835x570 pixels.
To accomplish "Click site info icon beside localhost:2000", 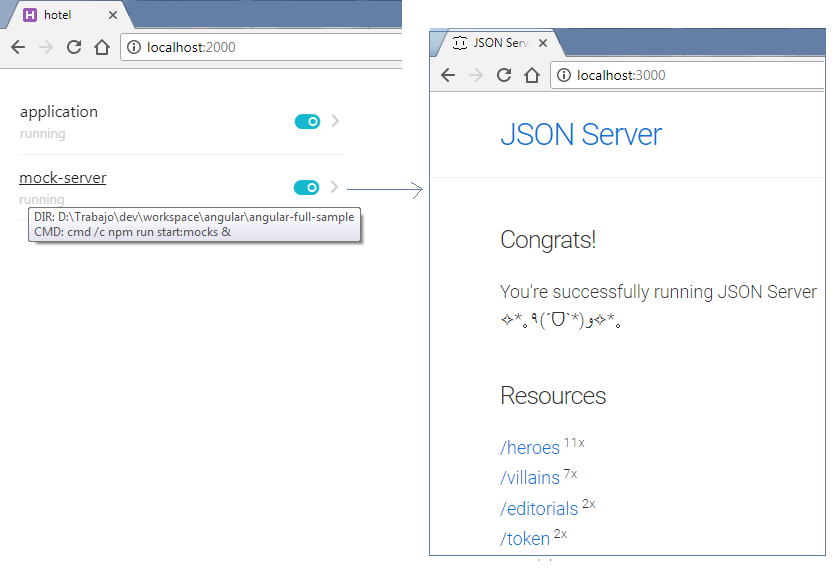I will coord(134,47).
